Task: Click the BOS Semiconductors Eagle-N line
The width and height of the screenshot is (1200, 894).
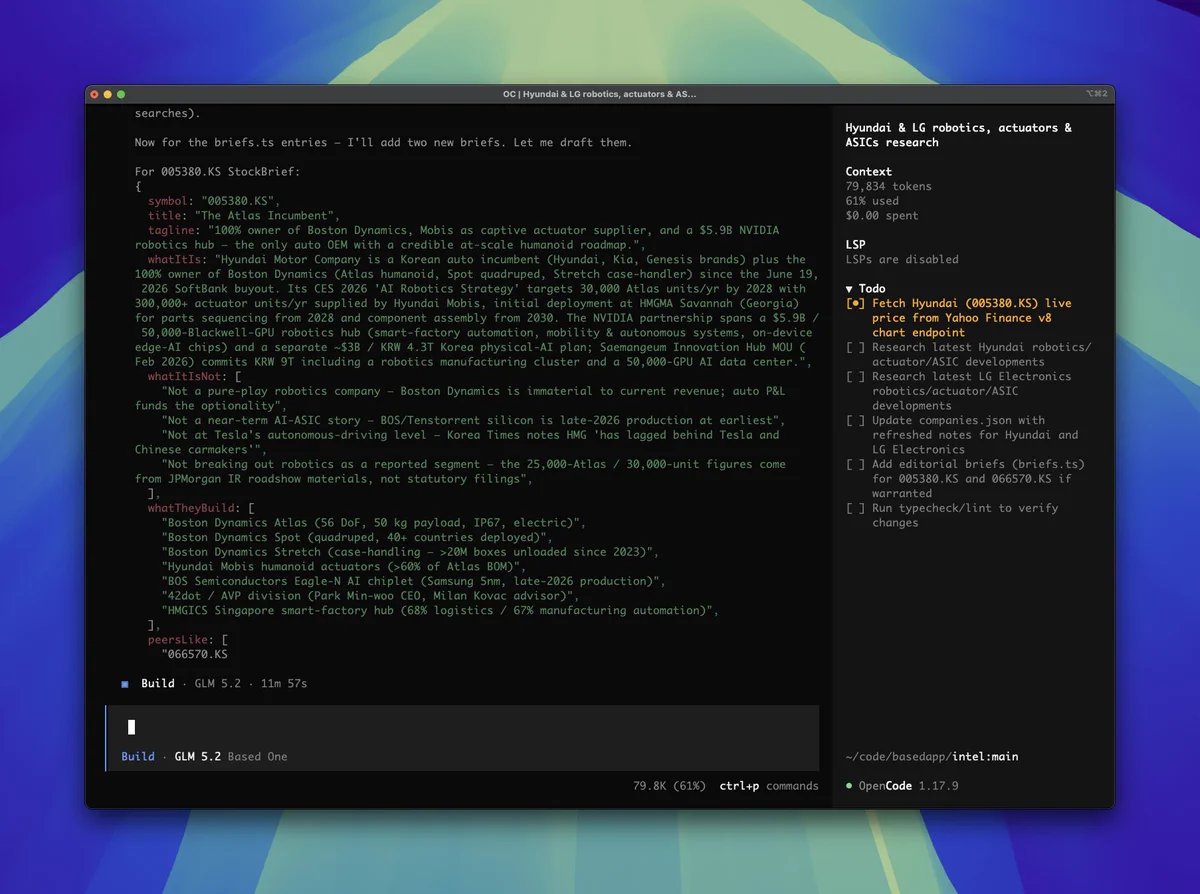Action: click(x=414, y=581)
